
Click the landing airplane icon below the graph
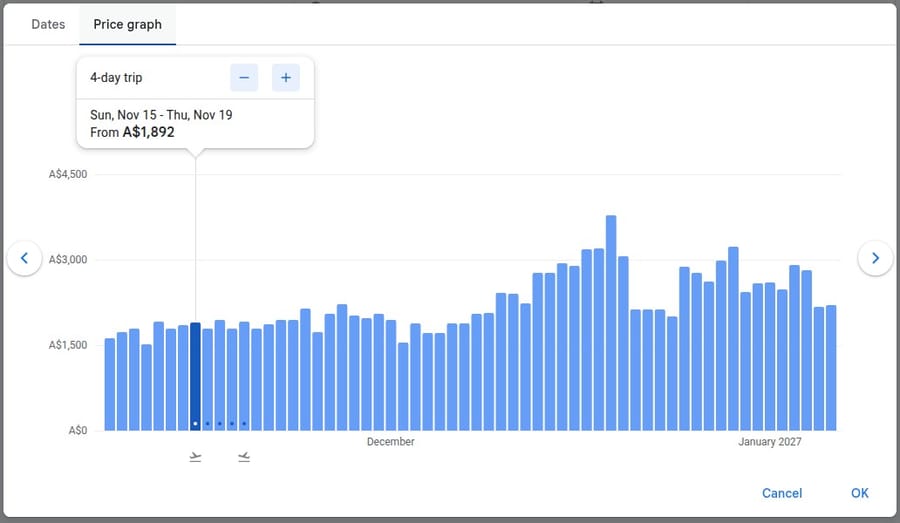[244, 457]
